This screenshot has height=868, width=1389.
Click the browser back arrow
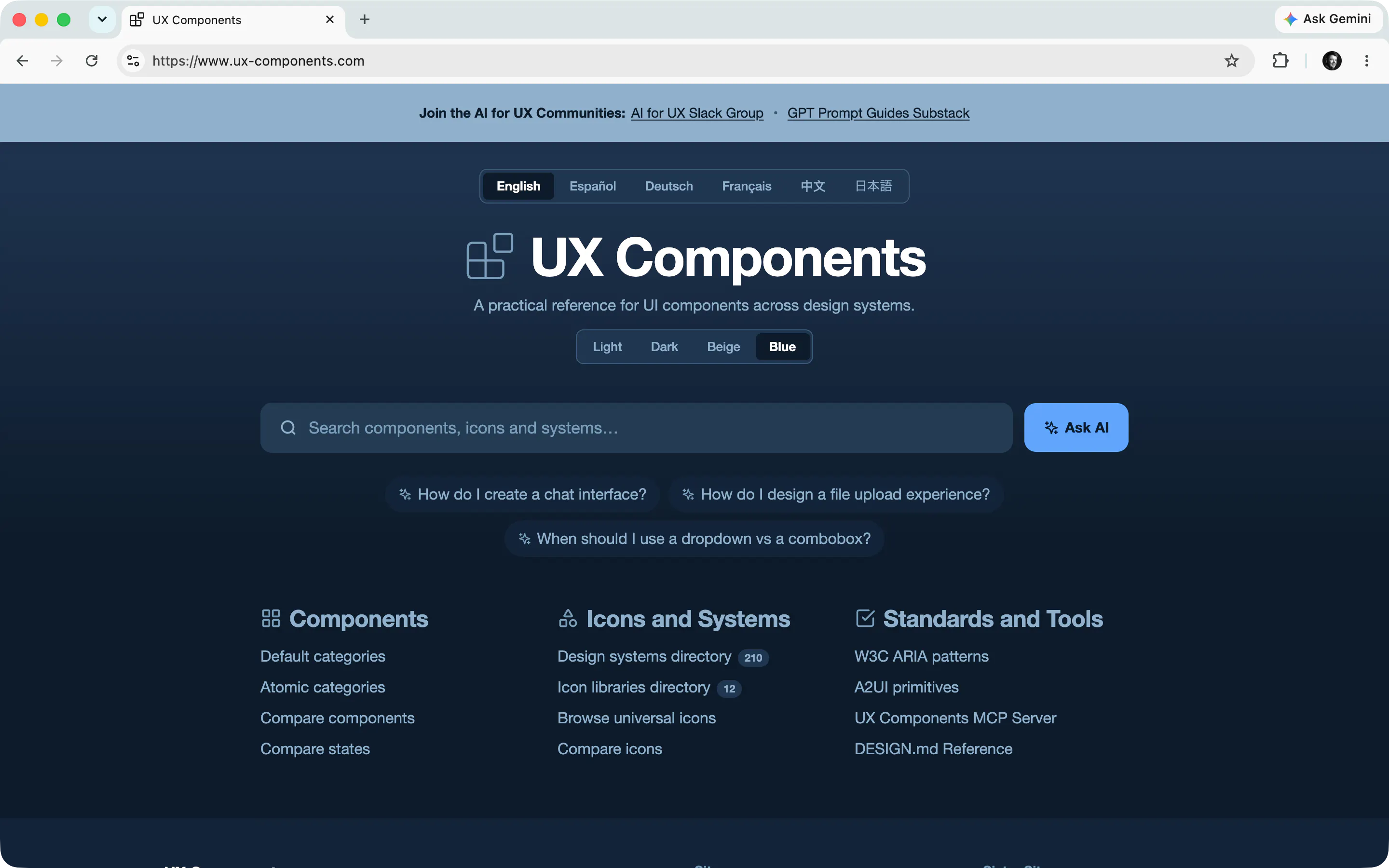point(22,61)
